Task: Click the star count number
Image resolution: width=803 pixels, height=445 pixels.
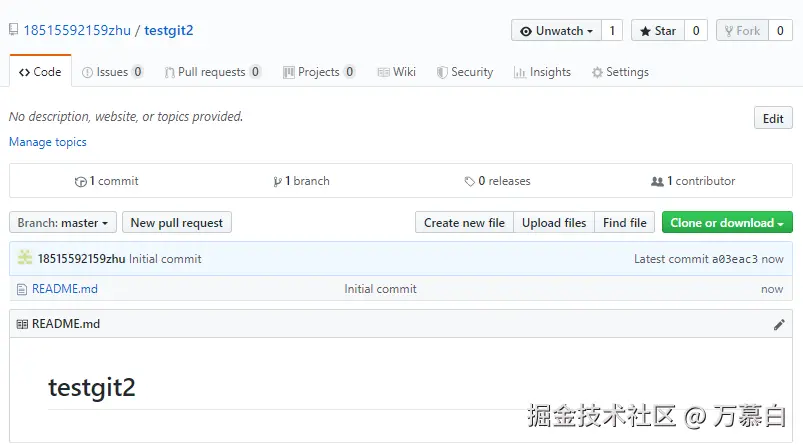Action: coord(696,31)
